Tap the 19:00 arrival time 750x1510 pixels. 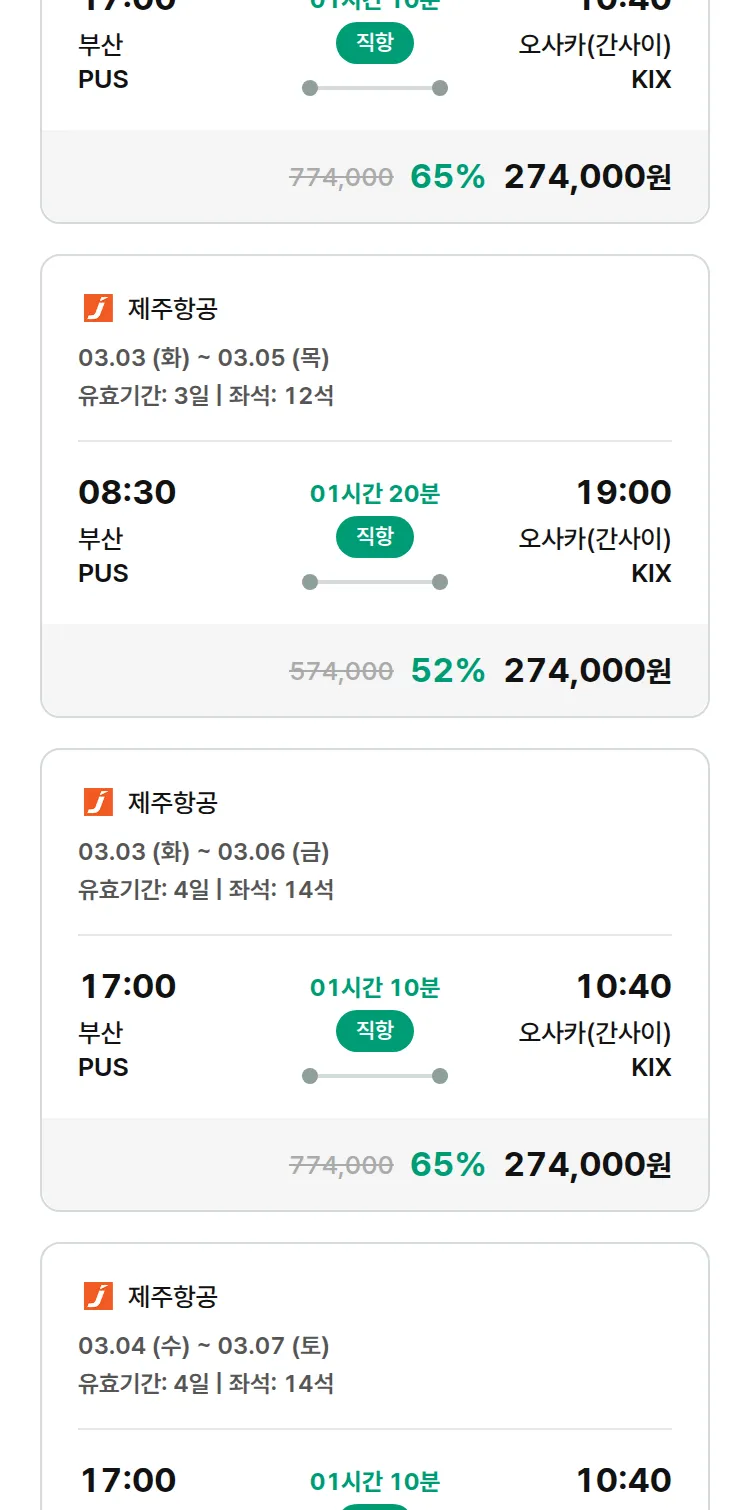624,492
